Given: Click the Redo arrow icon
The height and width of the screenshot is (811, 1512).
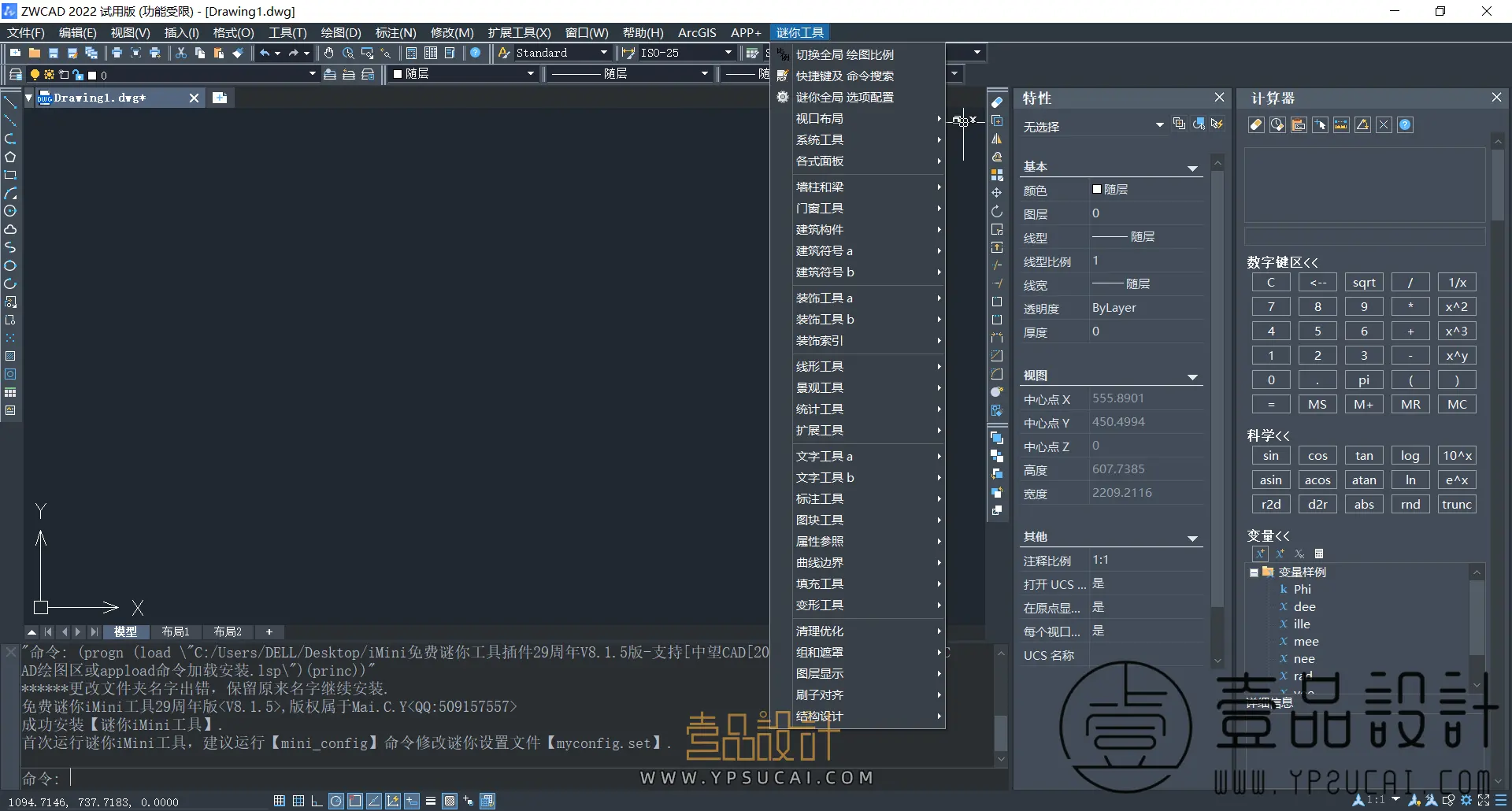Looking at the screenshot, I should 294,53.
